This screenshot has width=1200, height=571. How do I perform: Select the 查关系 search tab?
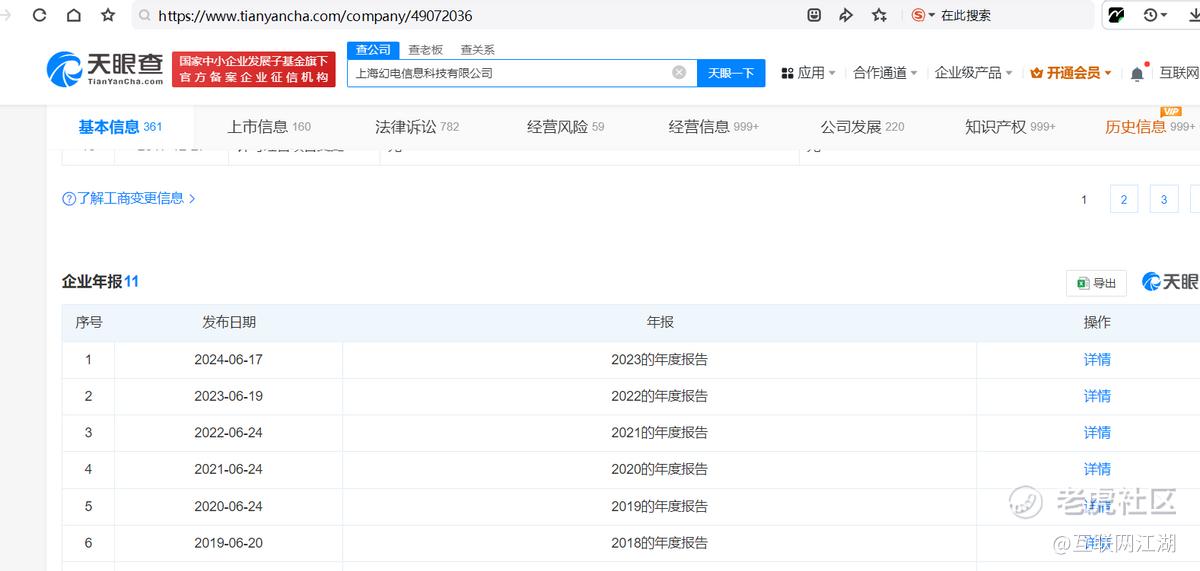pyautogui.click(x=477, y=50)
